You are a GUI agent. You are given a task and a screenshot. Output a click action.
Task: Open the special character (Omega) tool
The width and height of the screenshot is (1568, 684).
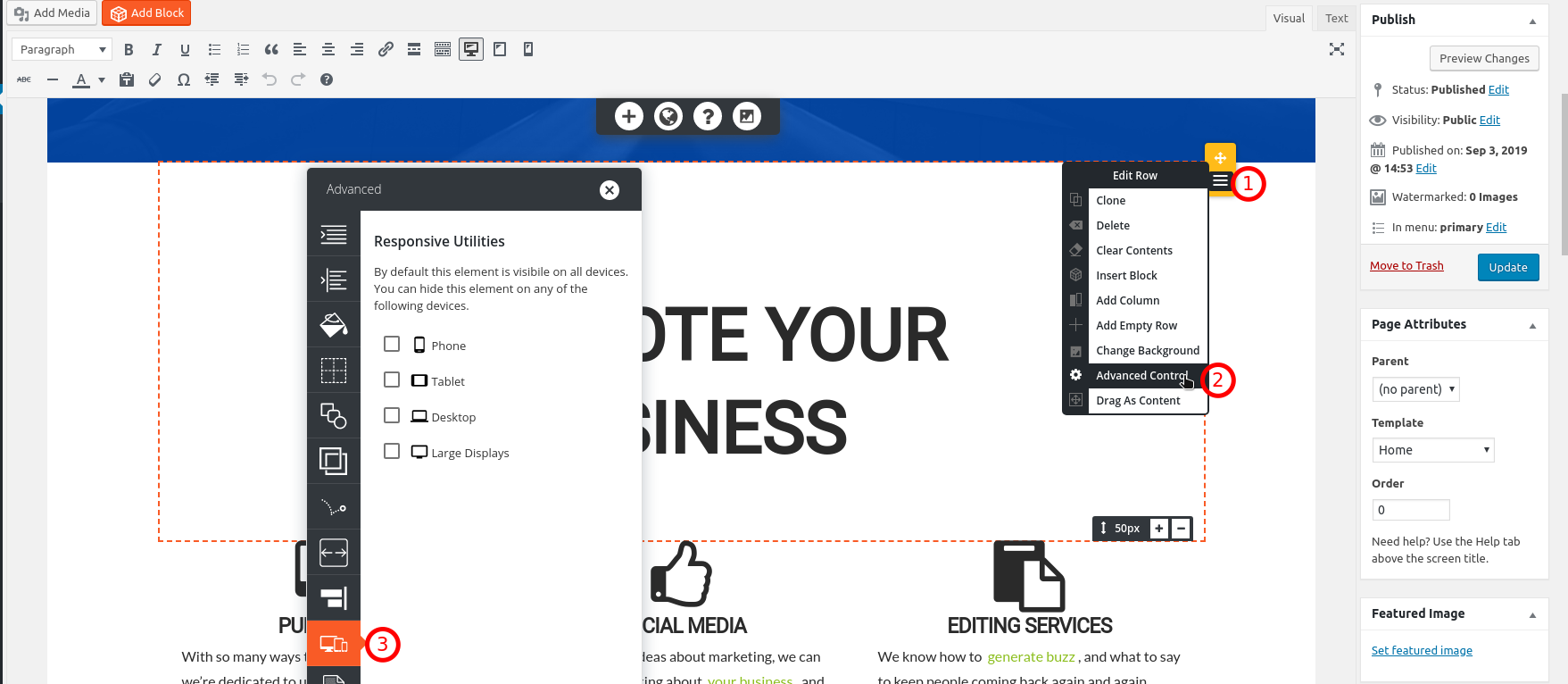pyautogui.click(x=184, y=79)
